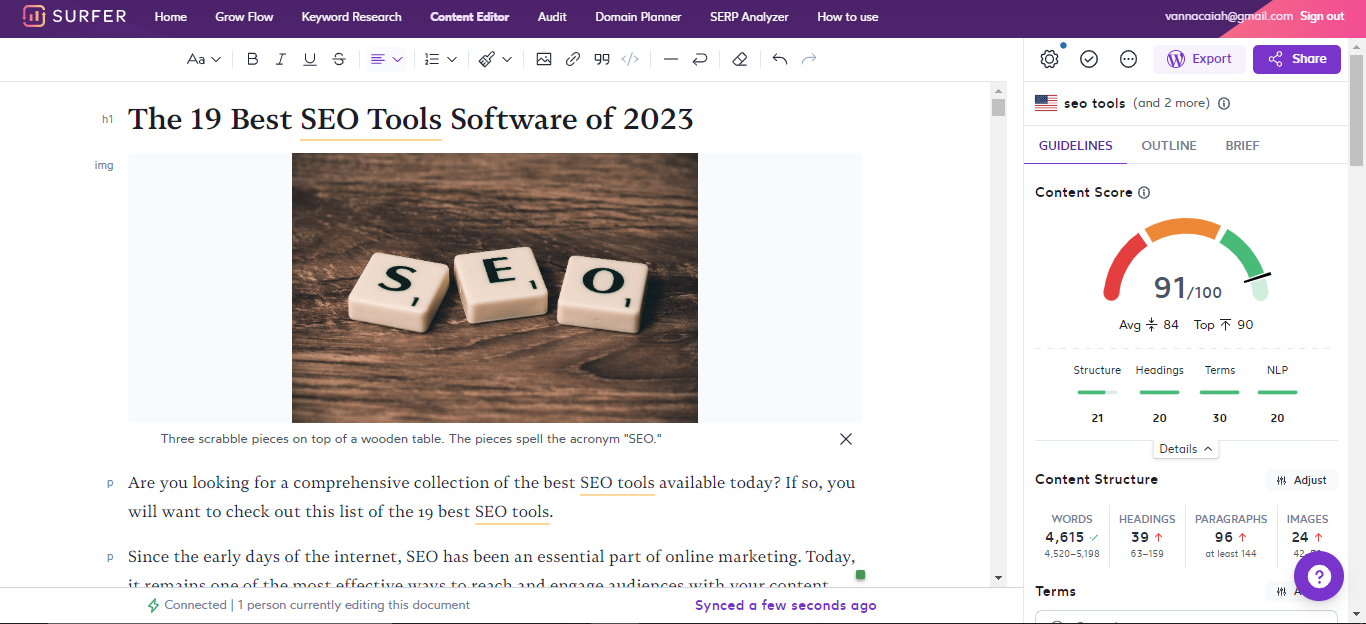Collapse the Details expander

(x=1186, y=449)
